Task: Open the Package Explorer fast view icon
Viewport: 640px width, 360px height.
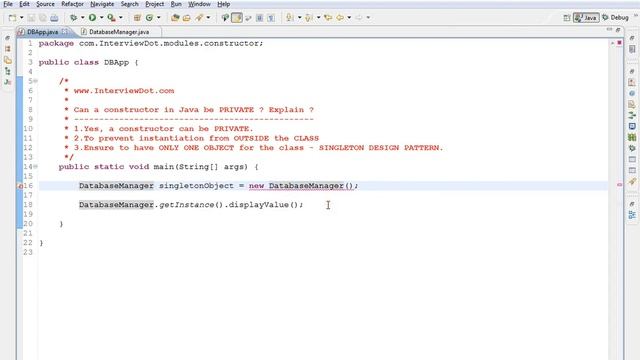Action: coord(8,49)
